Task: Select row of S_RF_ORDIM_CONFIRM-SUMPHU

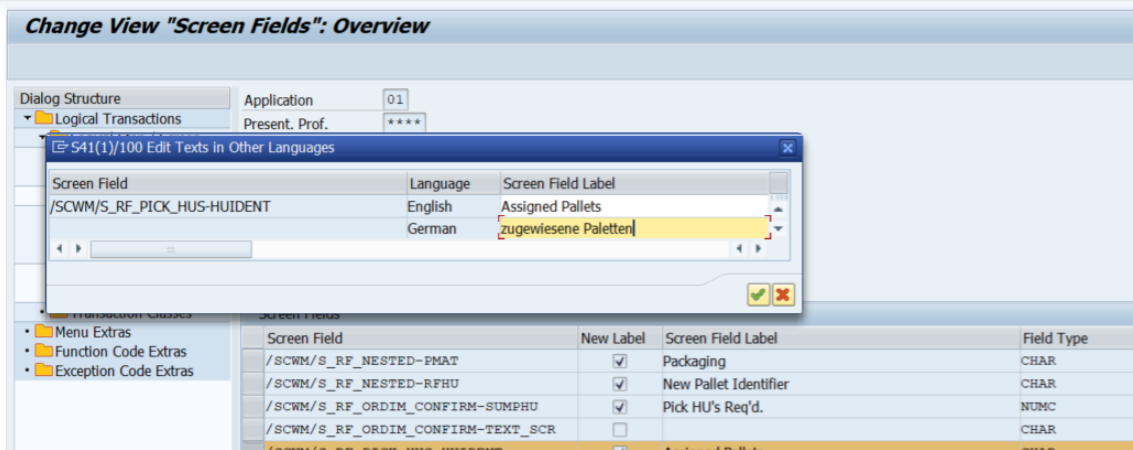Action: tap(253, 407)
